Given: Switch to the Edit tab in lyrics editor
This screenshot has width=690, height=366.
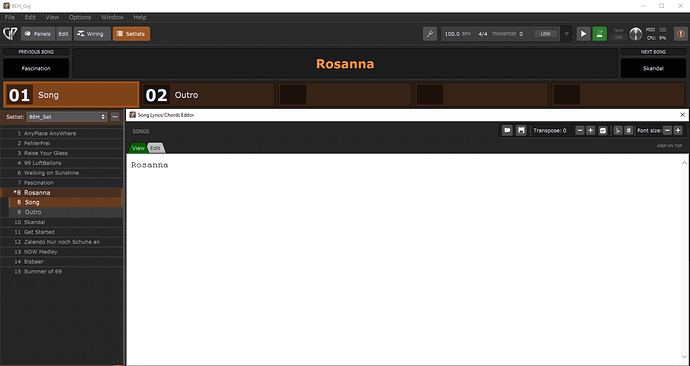Looking at the screenshot, I should click(155, 148).
